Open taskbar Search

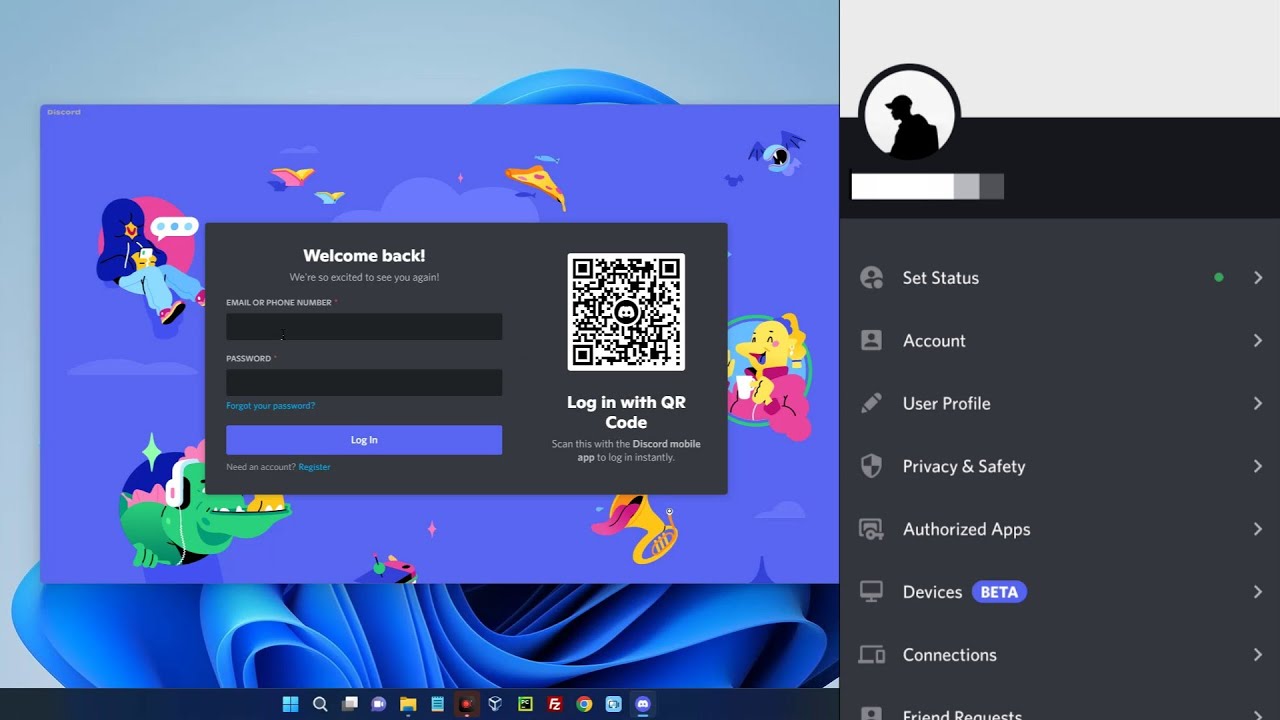320,704
